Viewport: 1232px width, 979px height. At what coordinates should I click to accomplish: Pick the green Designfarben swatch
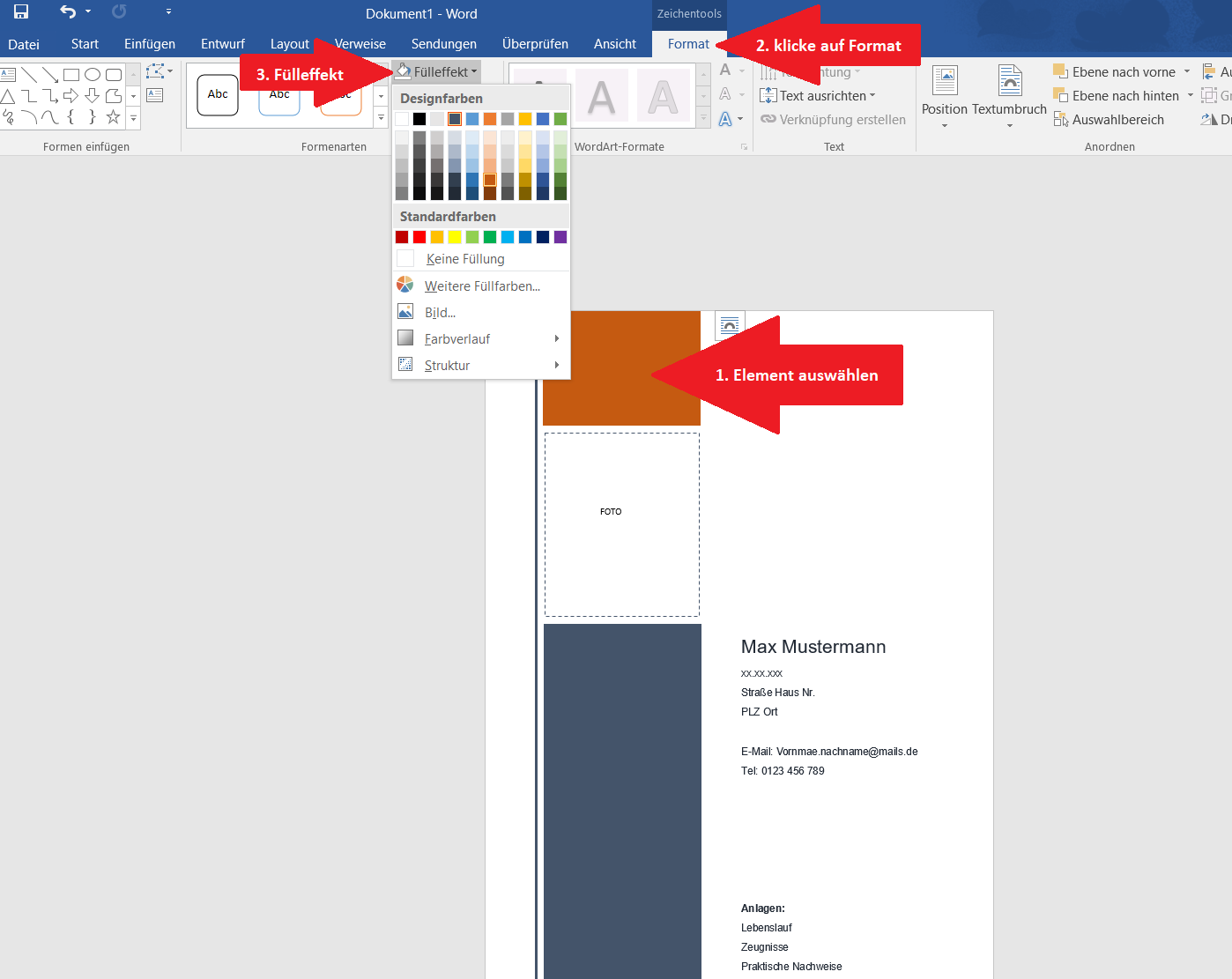pos(560,119)
